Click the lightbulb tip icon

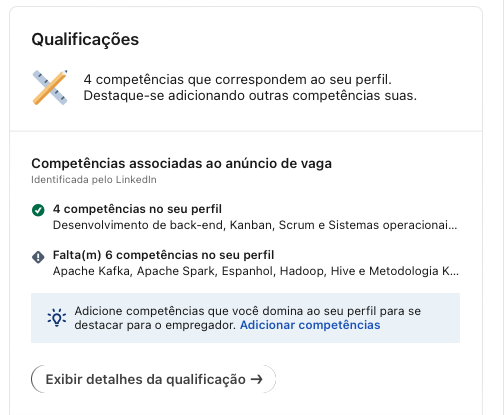(57, 318)
